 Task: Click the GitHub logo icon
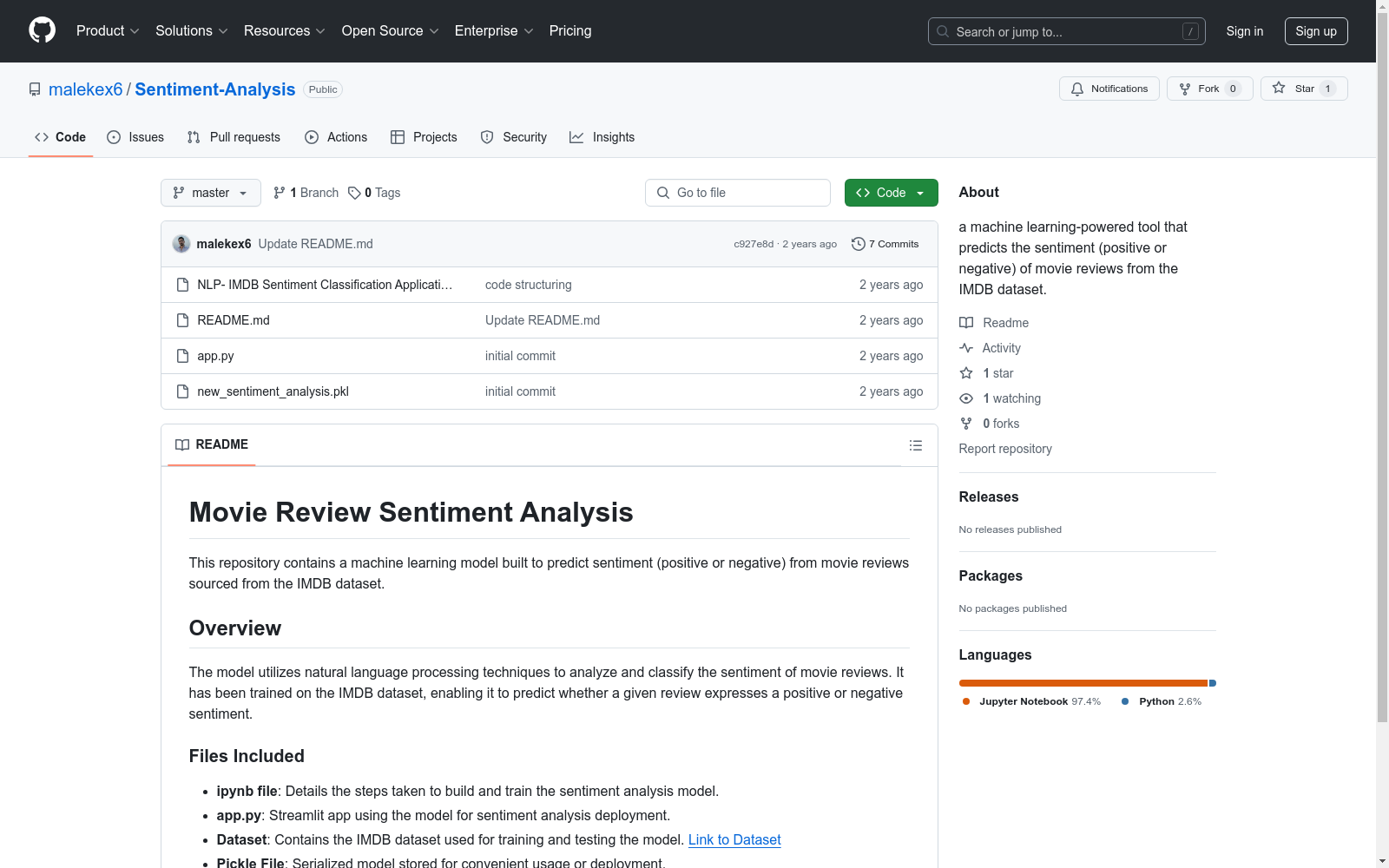(42, 30)
